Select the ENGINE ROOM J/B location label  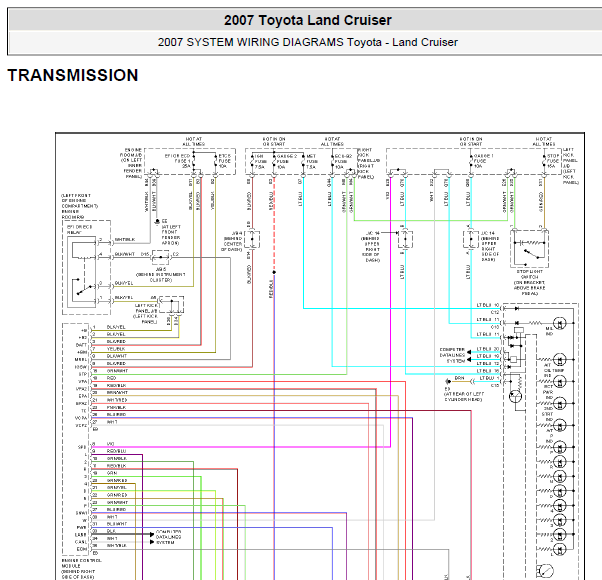131,163
